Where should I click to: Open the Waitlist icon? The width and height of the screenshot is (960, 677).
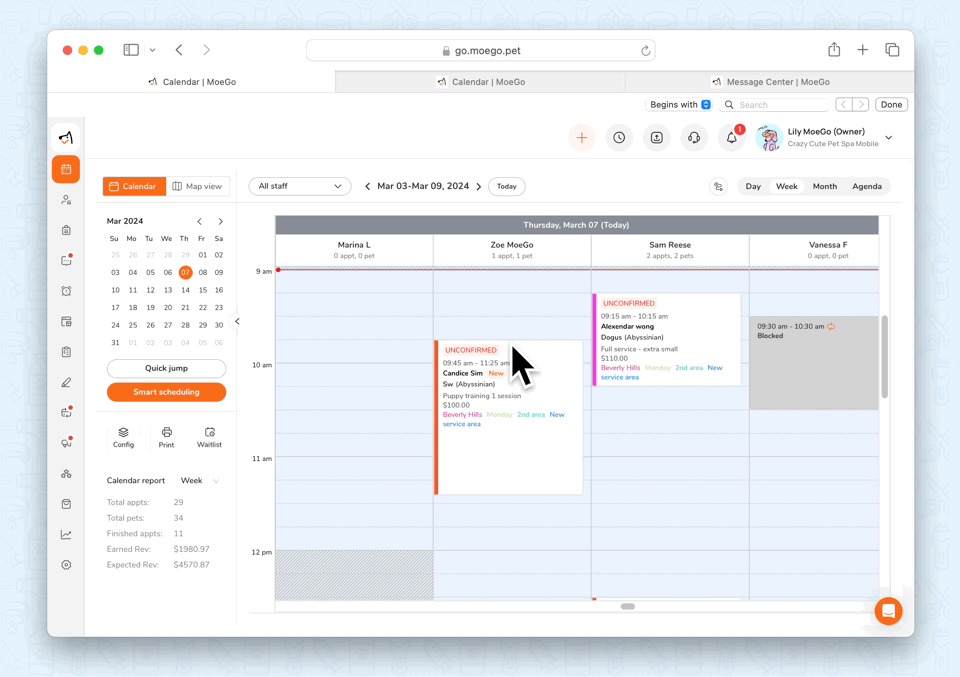click(x=209, y=437)
